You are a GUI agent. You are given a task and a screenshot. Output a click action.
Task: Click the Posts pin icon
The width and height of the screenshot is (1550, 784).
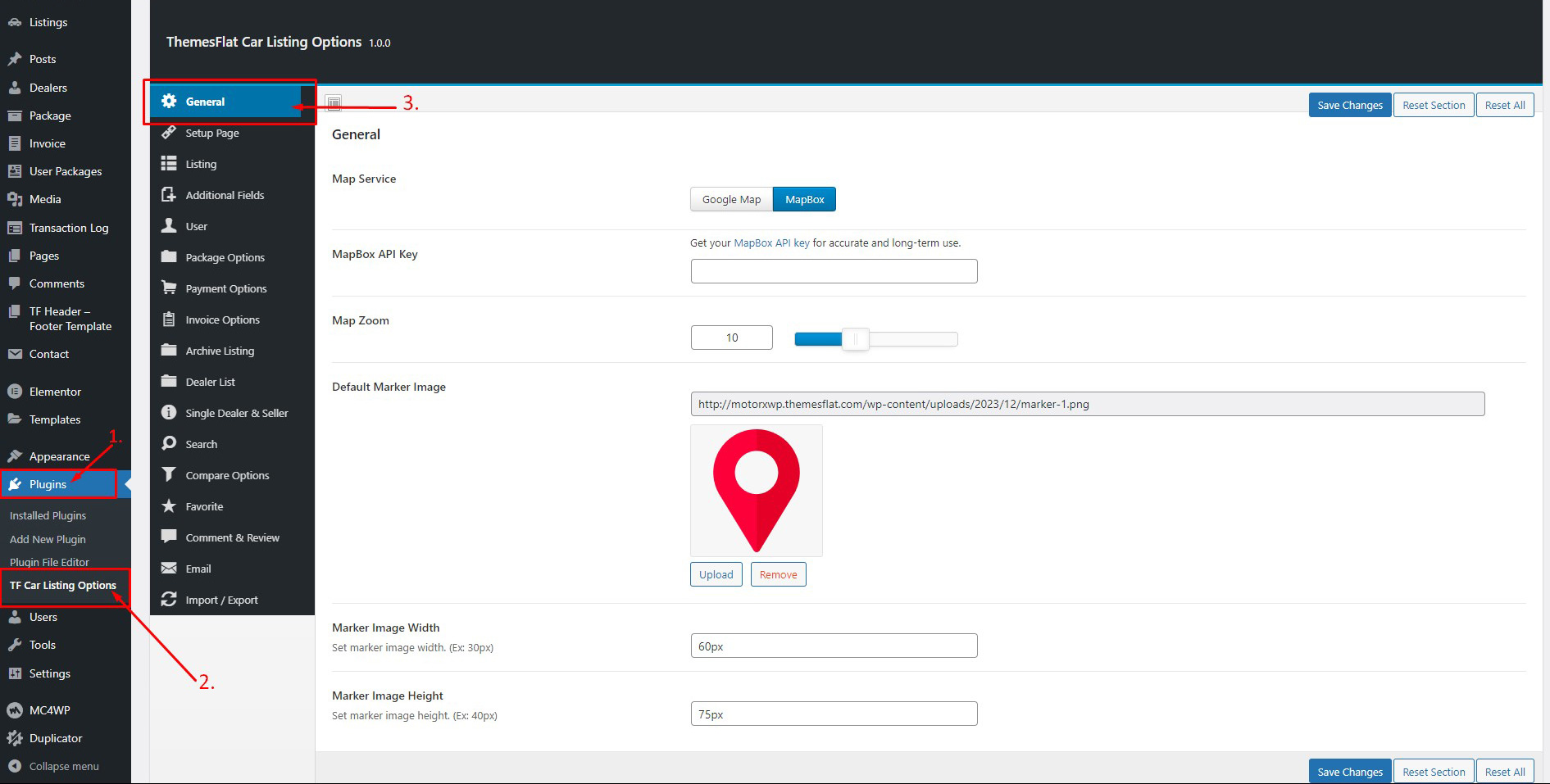pyautogui.click(x=15, y=59)
